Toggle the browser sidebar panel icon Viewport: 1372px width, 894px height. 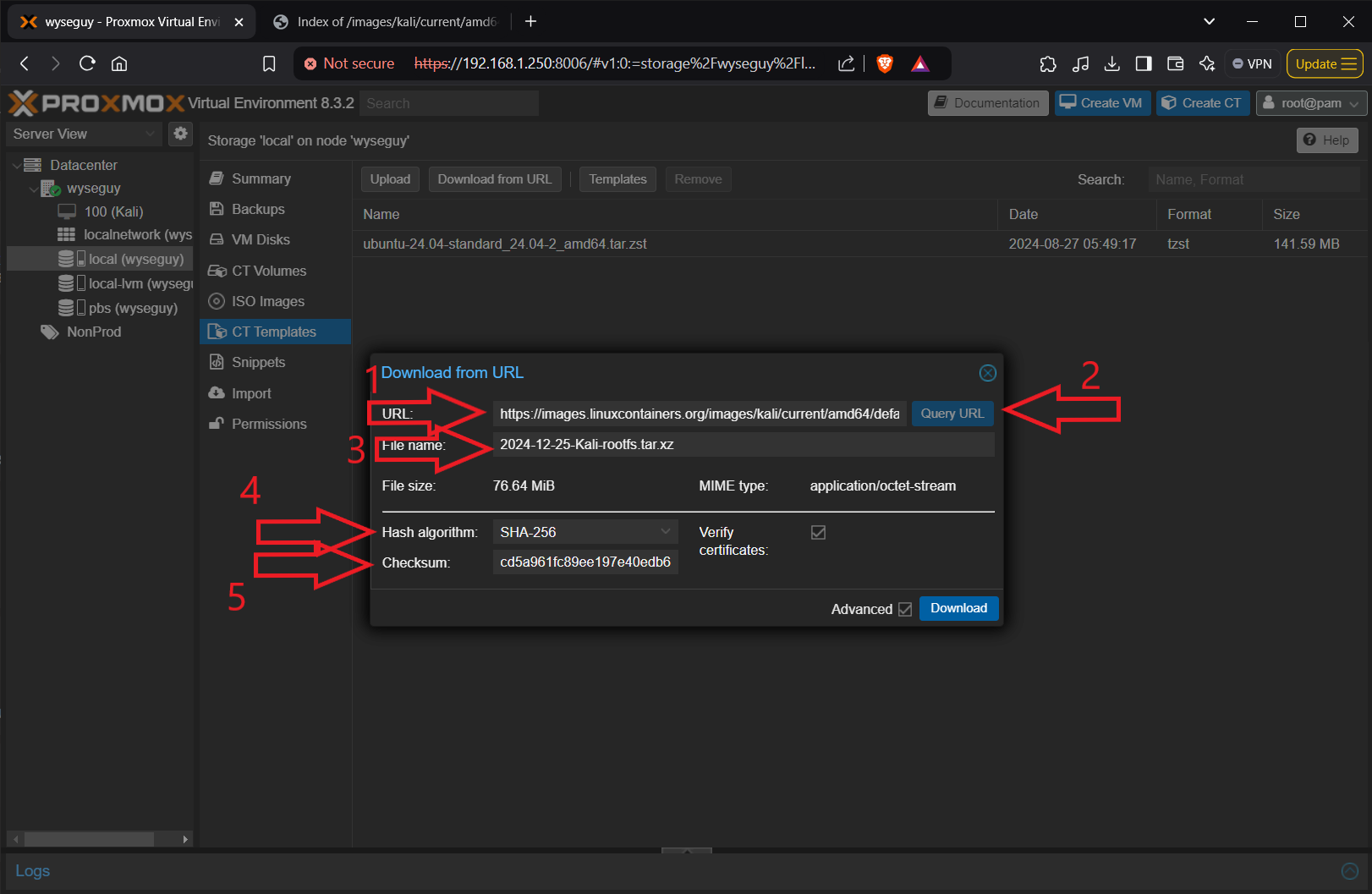[x=1144, y=63]
